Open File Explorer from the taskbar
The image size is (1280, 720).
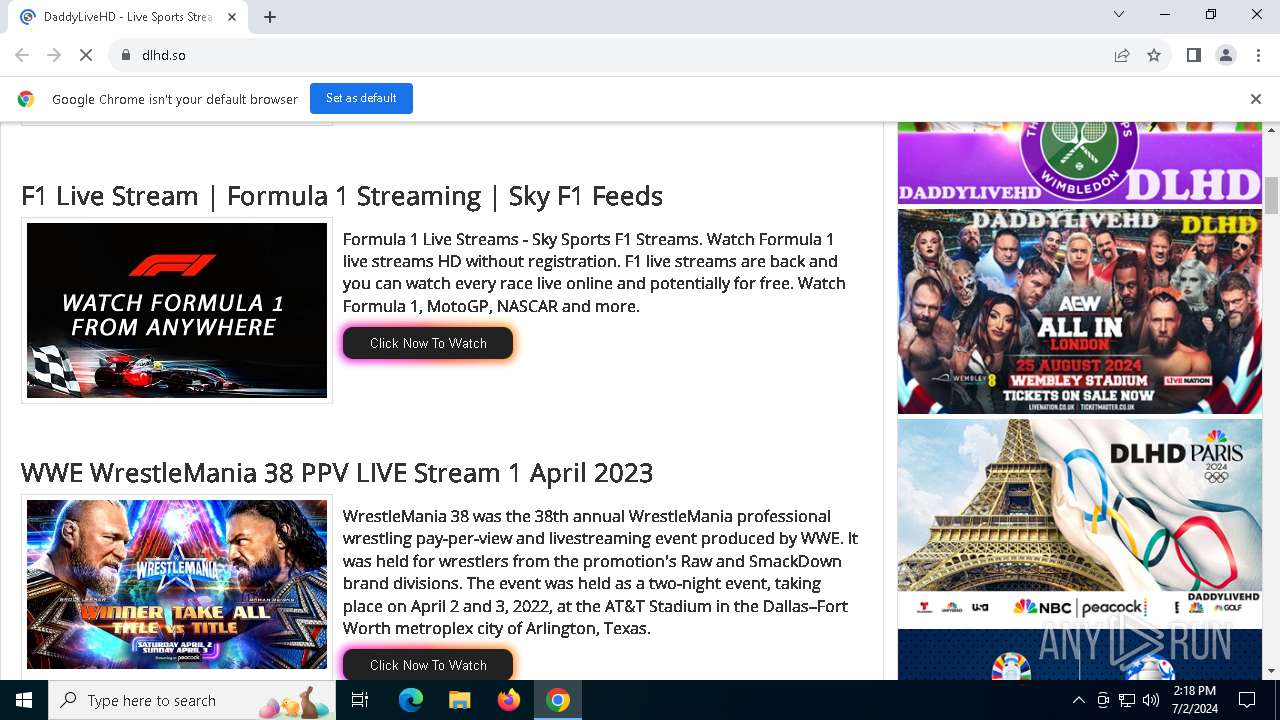(x=460, y=700)
